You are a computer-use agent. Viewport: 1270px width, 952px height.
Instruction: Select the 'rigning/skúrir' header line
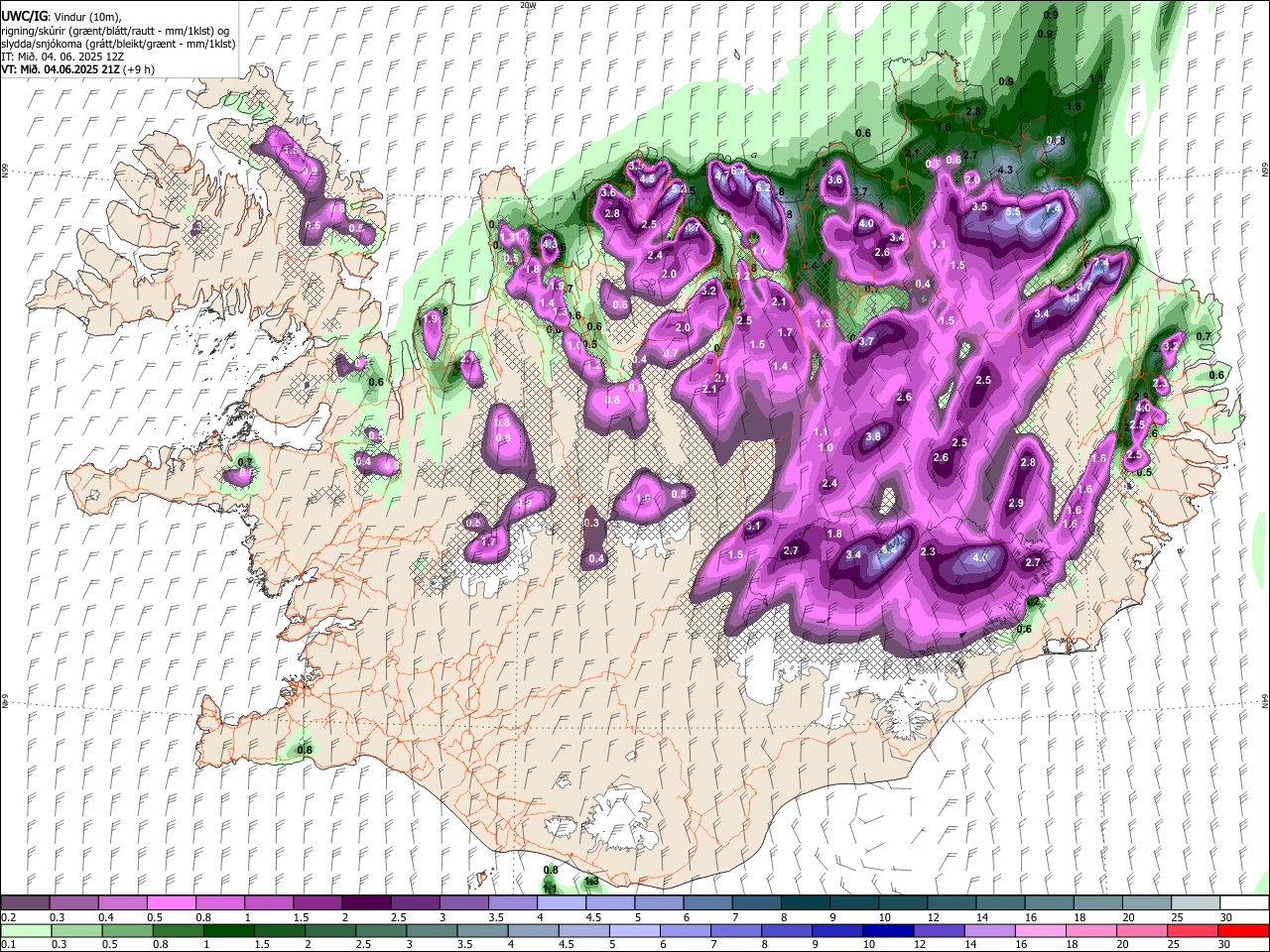pos(116,31)
